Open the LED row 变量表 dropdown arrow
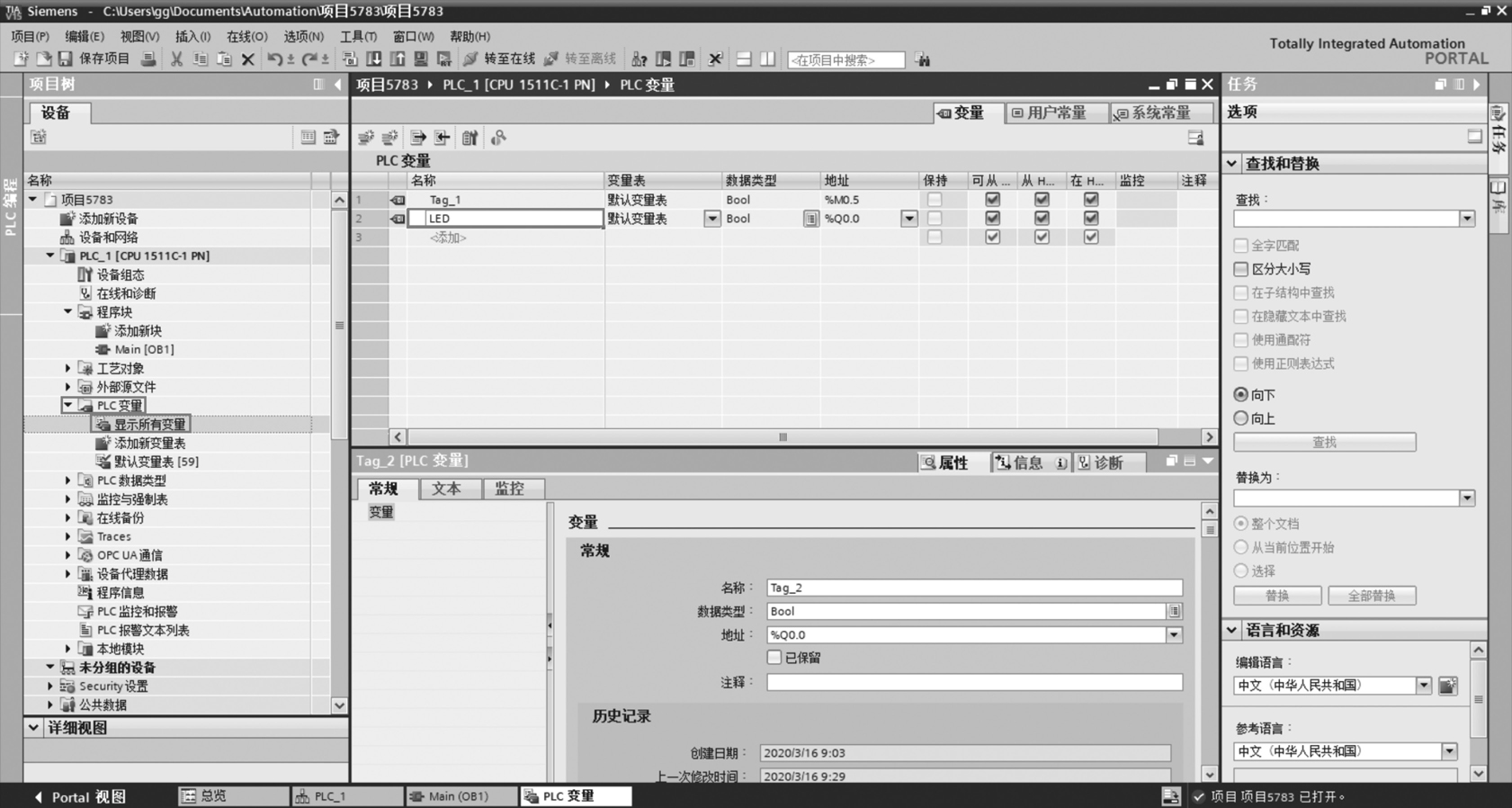This screenshot has width=1512, height=808. [711, 219]
